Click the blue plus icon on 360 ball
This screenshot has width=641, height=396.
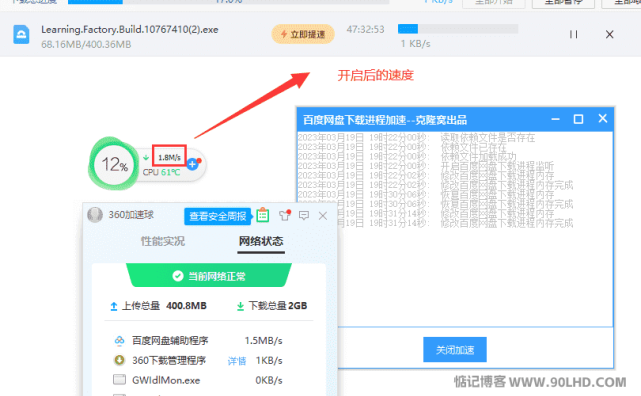tap(193, 164)
